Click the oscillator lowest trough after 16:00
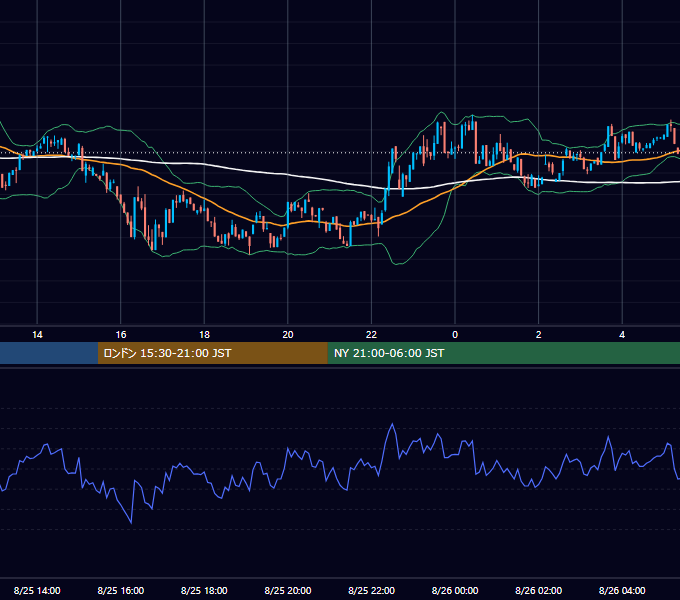 (x=131, y=523)
